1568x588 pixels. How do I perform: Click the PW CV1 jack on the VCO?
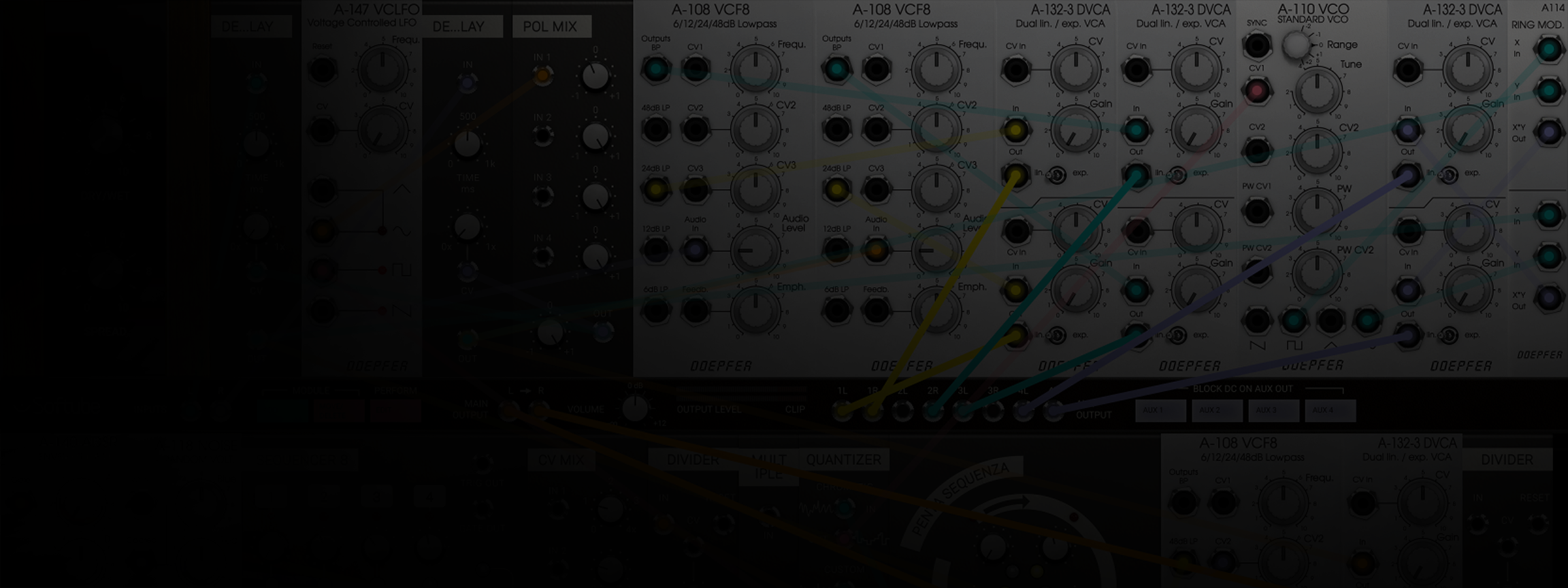pos(1256,212)
